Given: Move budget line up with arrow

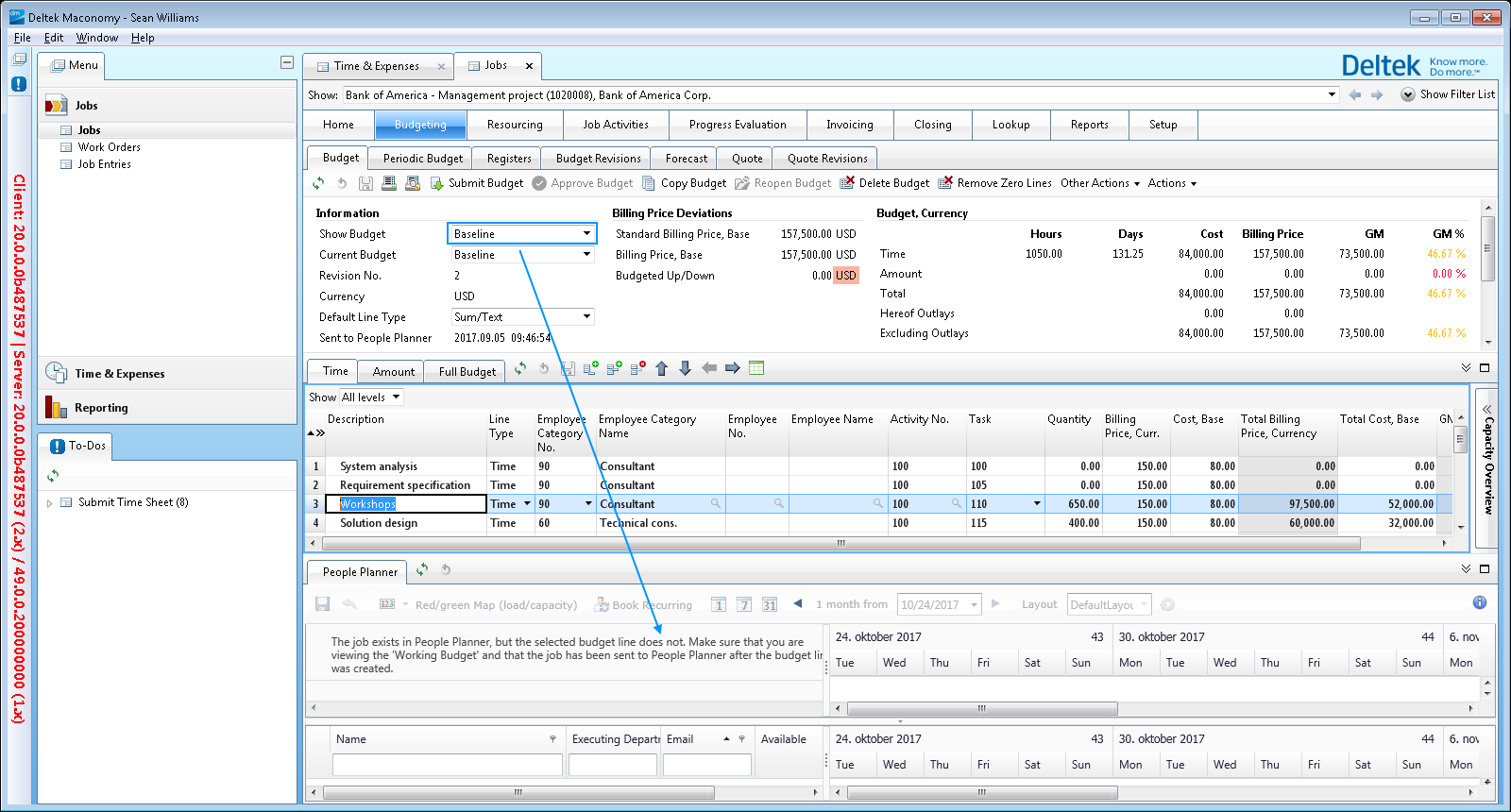Looking at the screenshot, I should pyautogui.click(x=661, y=368).
